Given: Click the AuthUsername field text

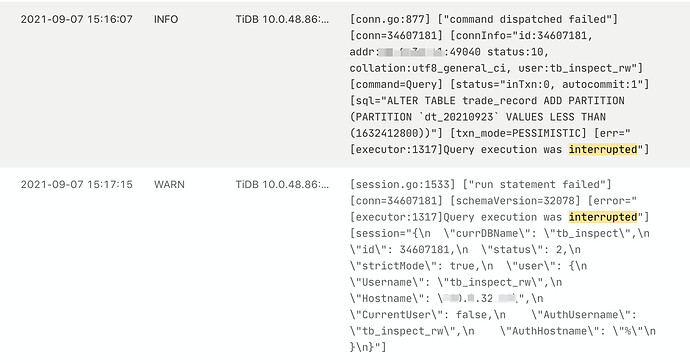Looking at the screenshot, I should point(584,315).
